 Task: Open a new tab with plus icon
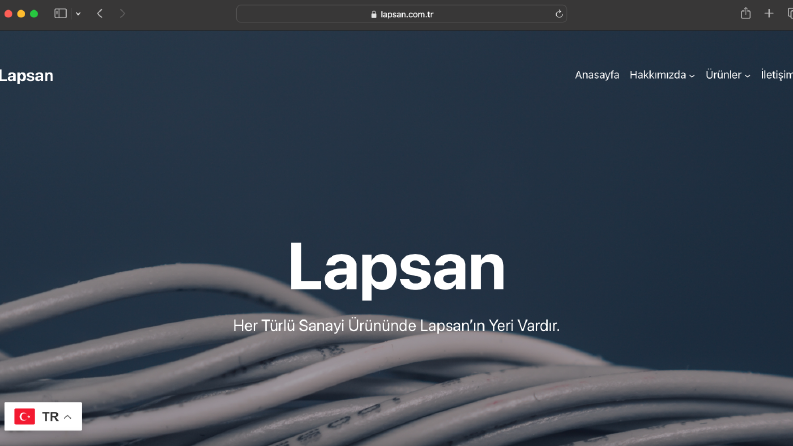click(x=769, y=14)
